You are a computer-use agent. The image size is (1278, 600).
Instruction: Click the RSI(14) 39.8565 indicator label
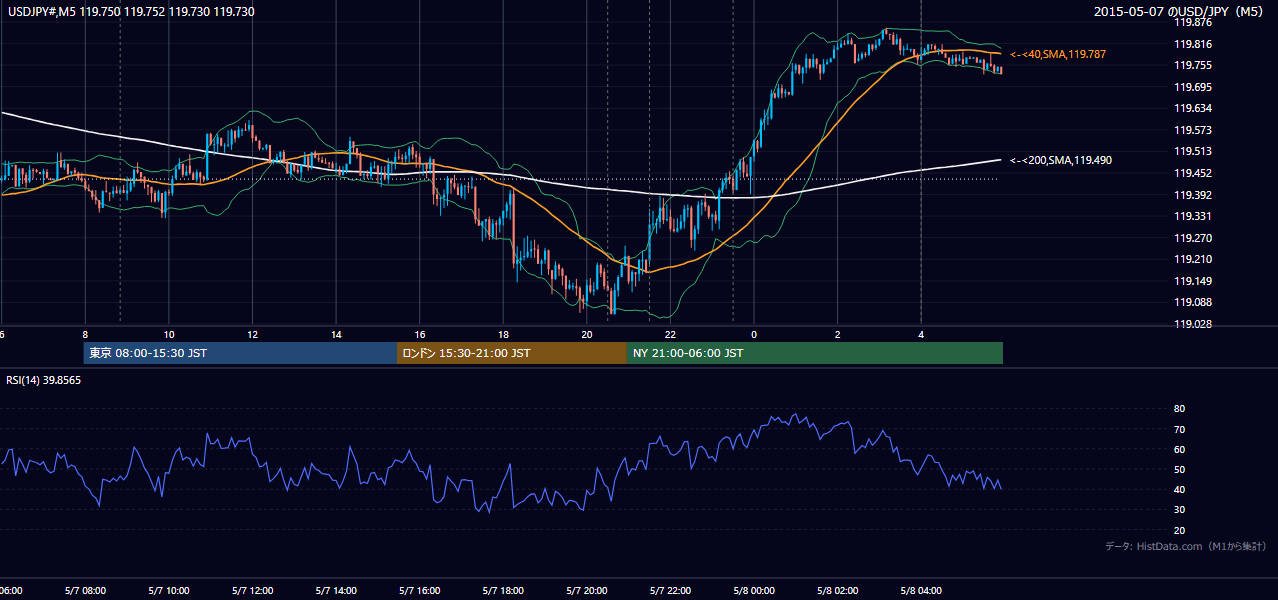click(44, 380)
